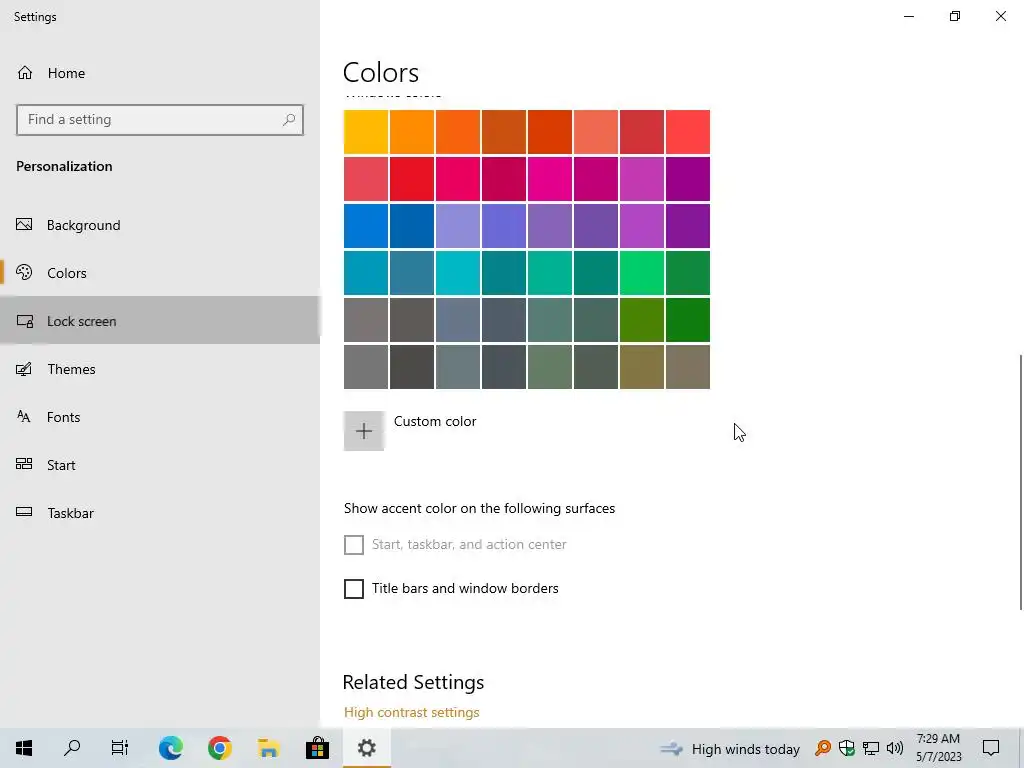Open Windows Security shield tray icon
Viewport: 1024px width, 768px height.
(847, 748)
